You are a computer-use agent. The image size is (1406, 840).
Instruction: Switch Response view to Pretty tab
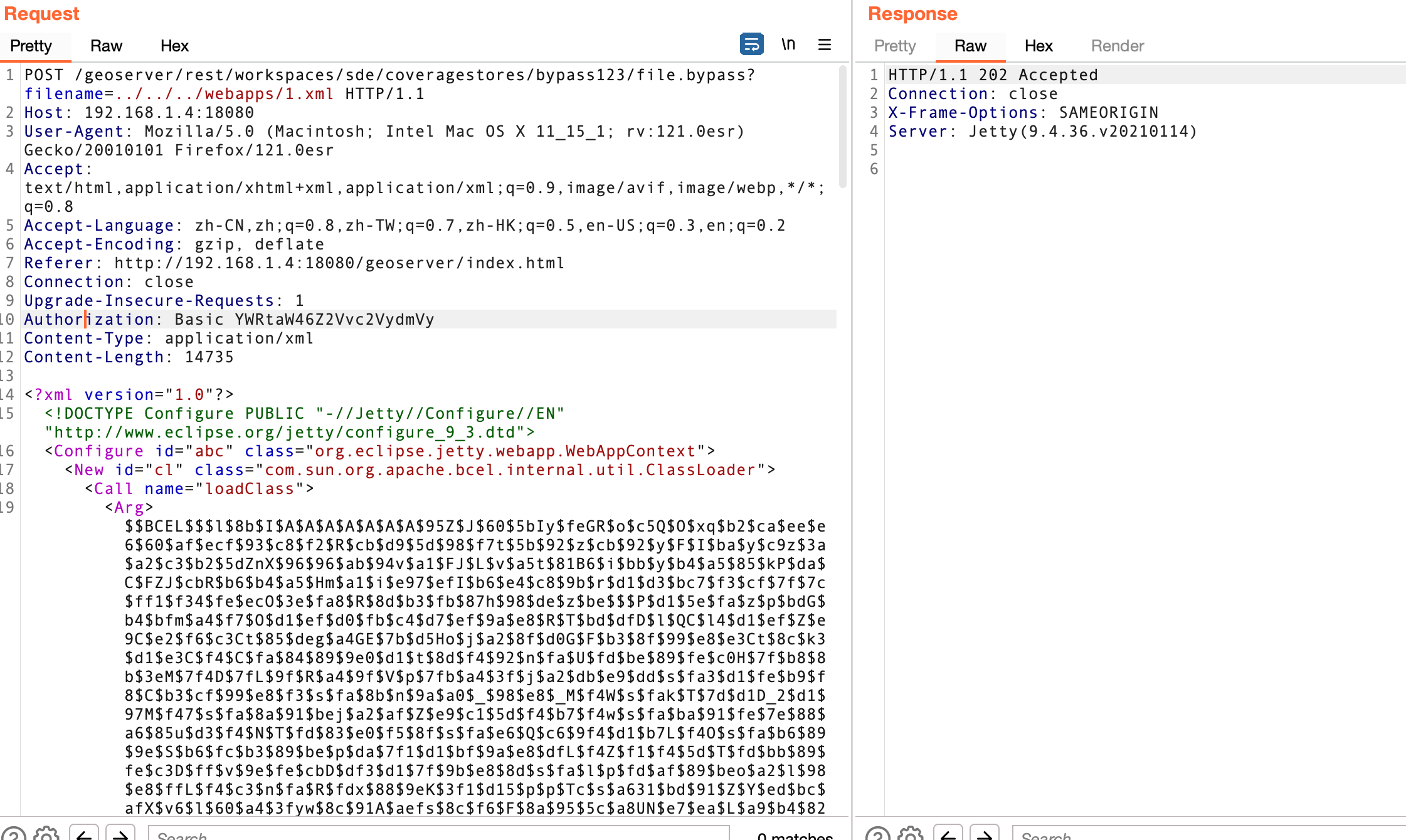(895, 46)
